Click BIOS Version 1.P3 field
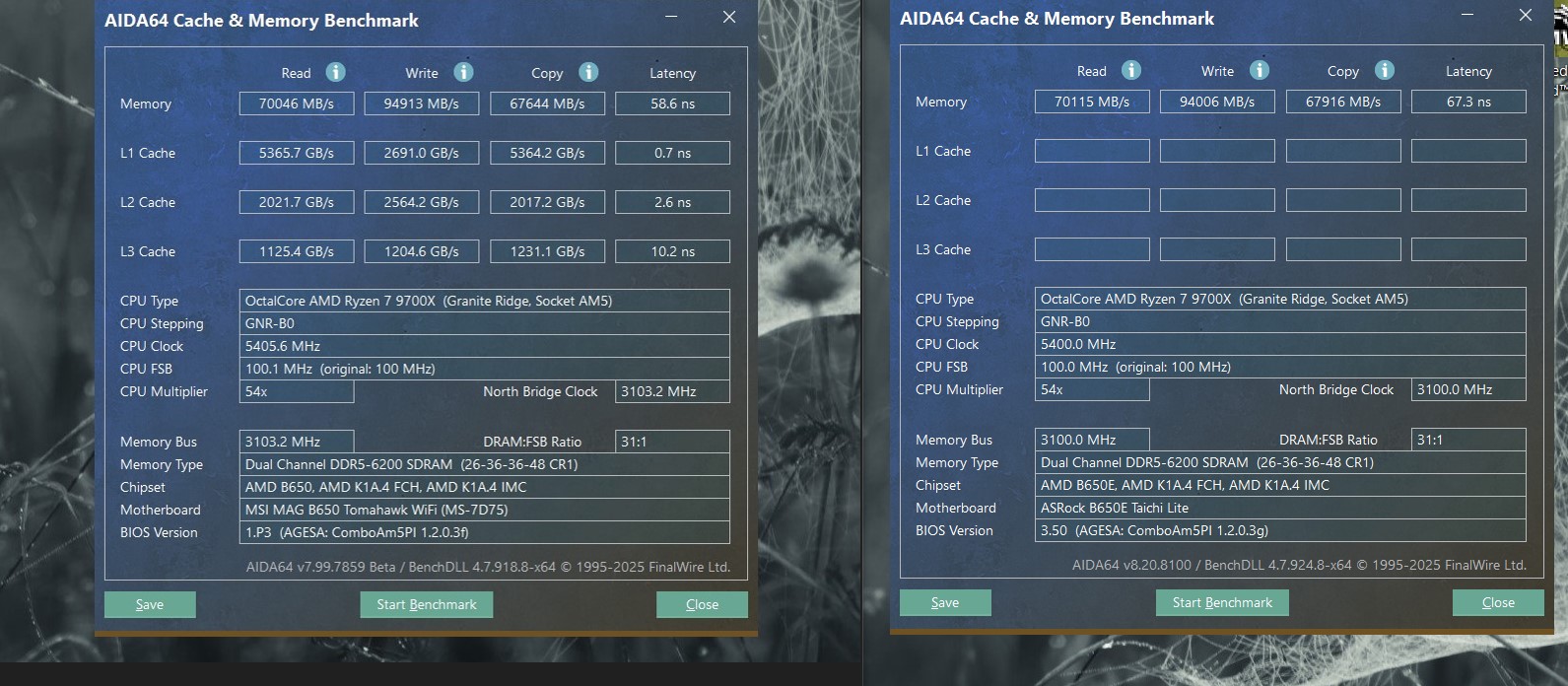 484,532
